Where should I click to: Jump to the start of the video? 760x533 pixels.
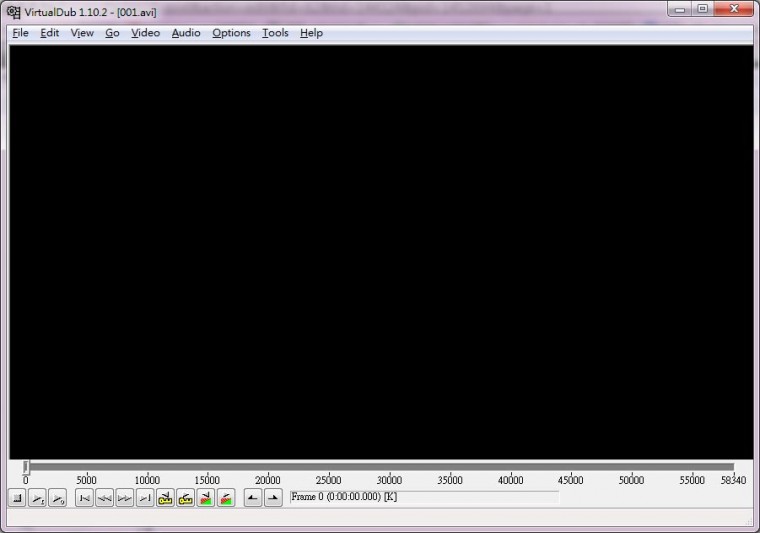[85, 498]
